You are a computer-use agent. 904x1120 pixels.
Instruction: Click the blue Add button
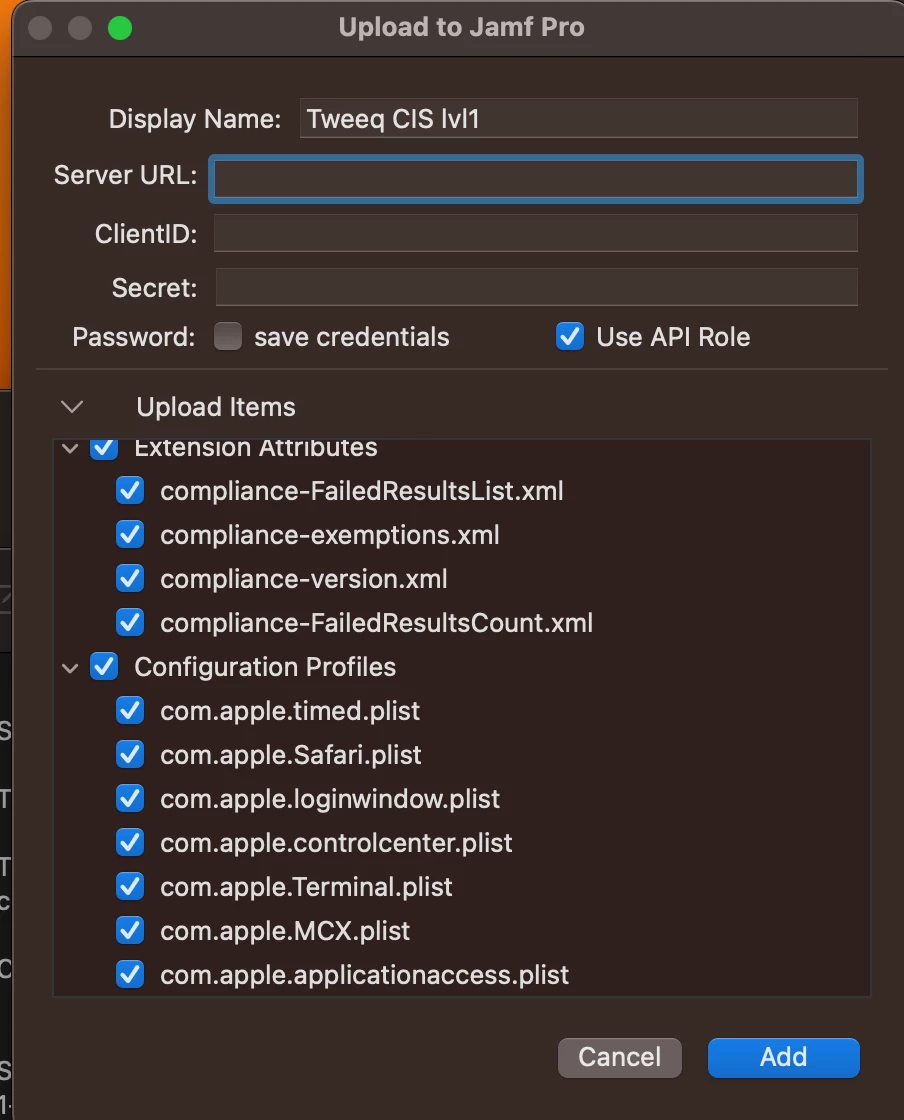(783, 1057)
